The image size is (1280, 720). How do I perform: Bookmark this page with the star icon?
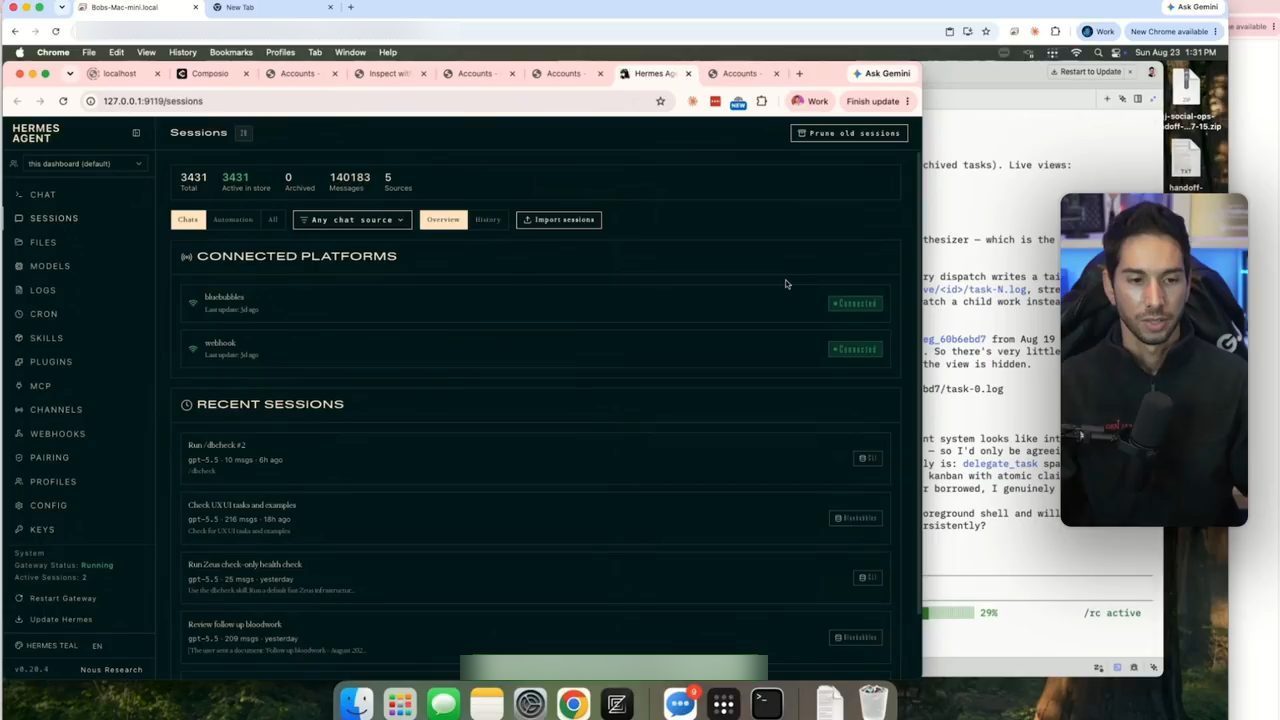click(x=660, y=101)
